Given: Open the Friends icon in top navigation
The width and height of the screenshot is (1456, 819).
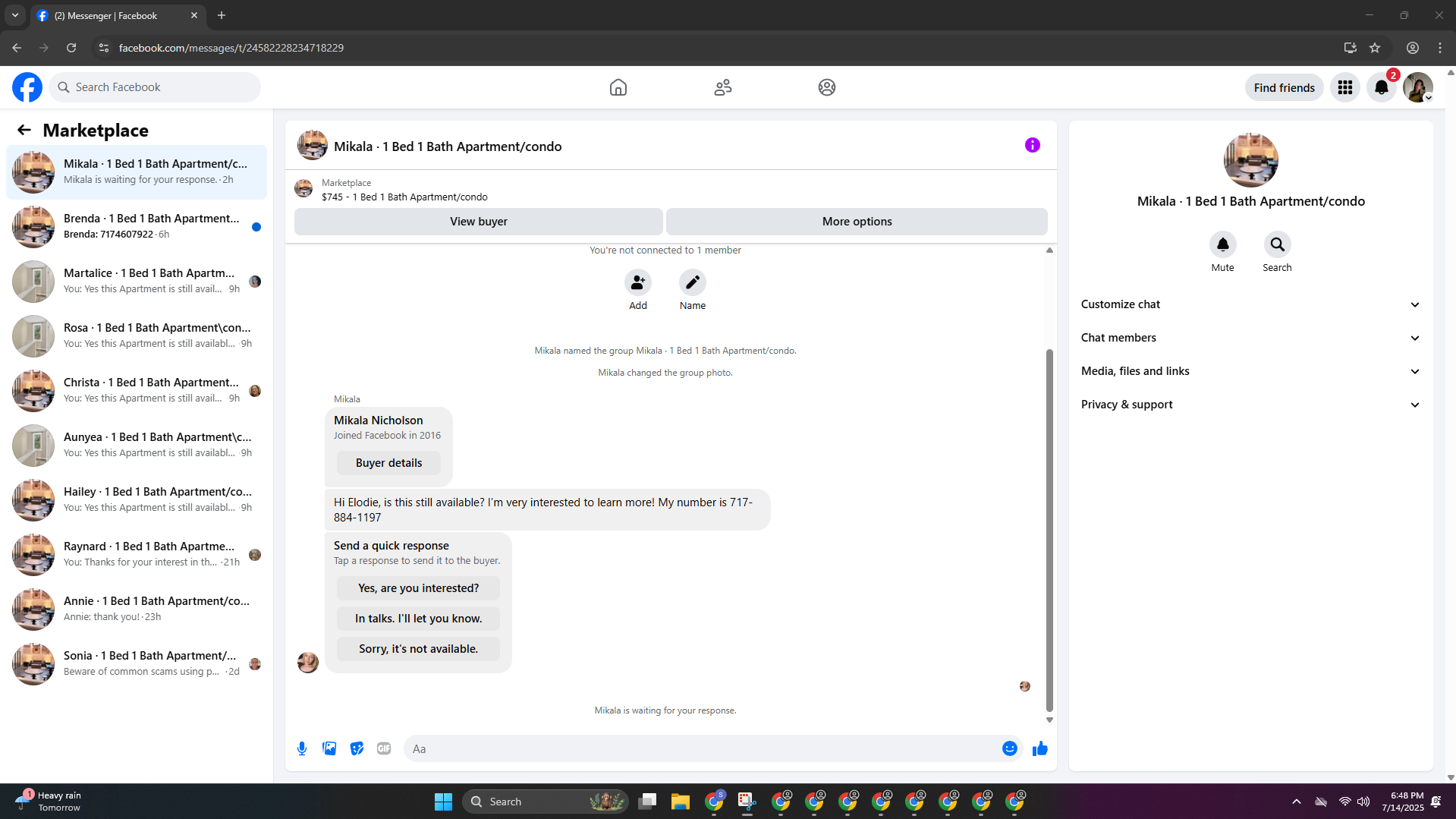Looking at the screenshot, I should 723,87.
